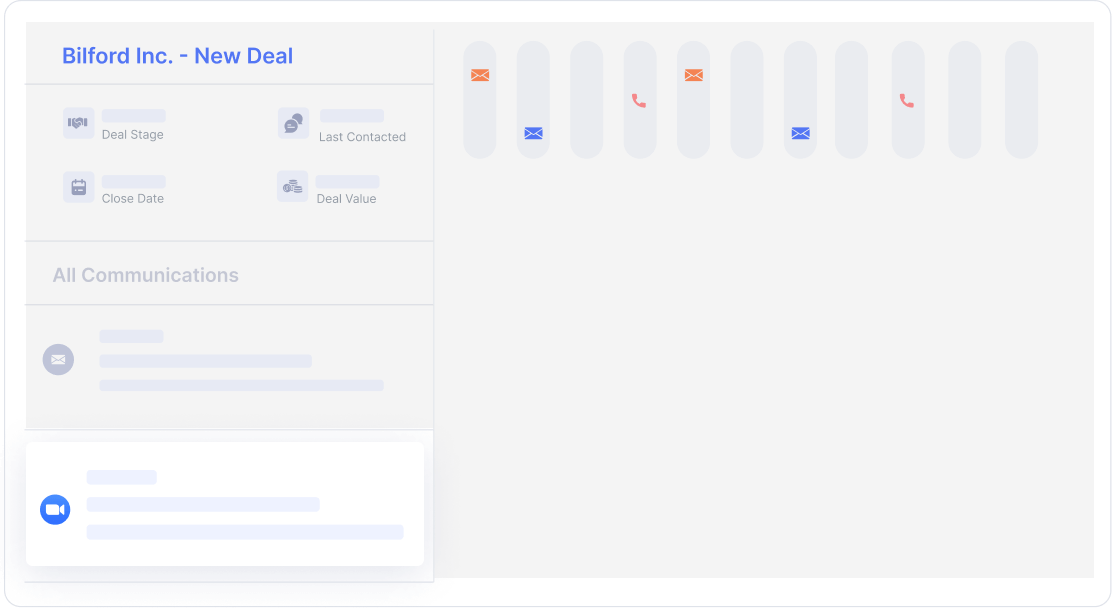Click the Deal Stage handshake icon

point(78,123)
